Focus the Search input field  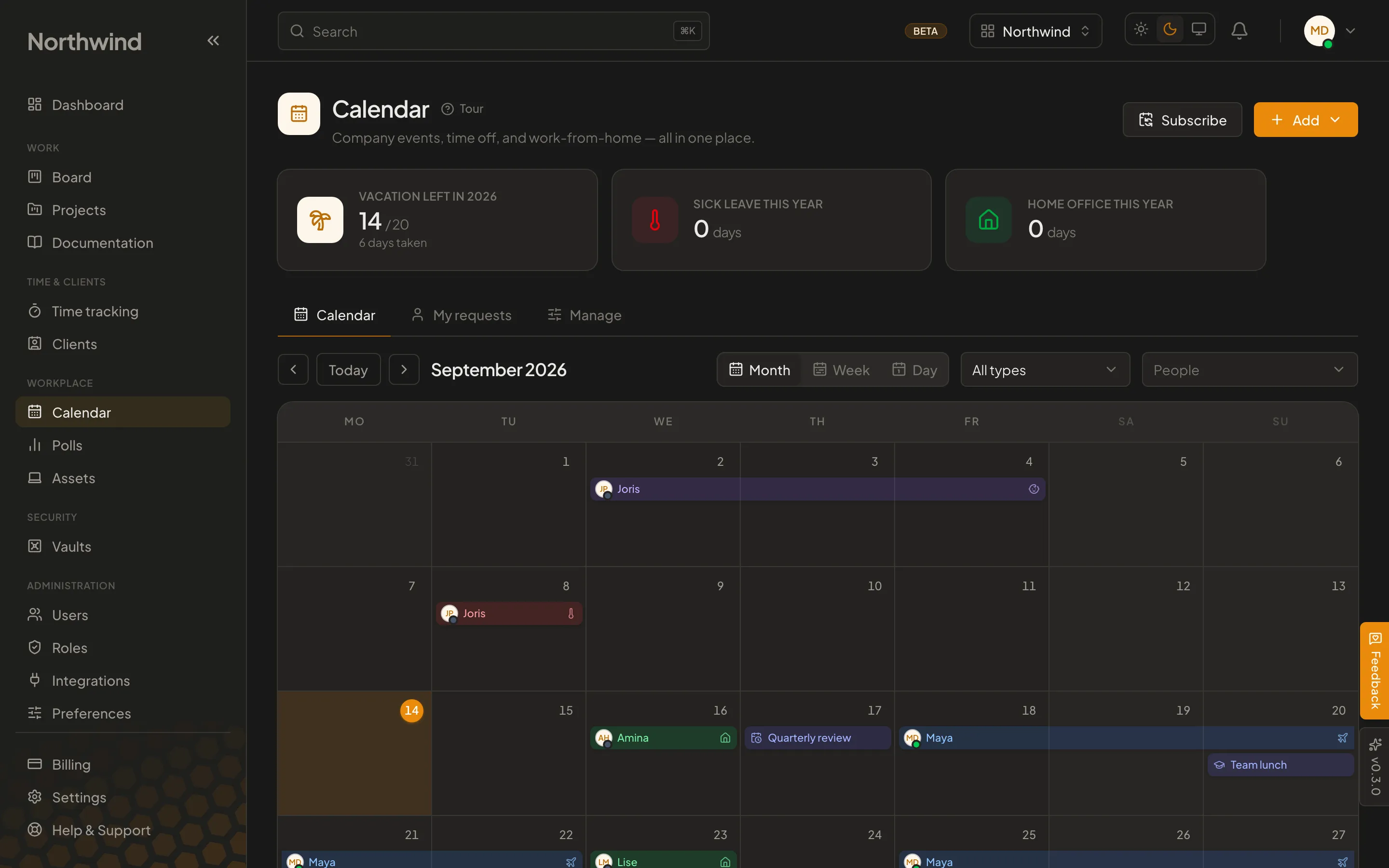point(493,31)
